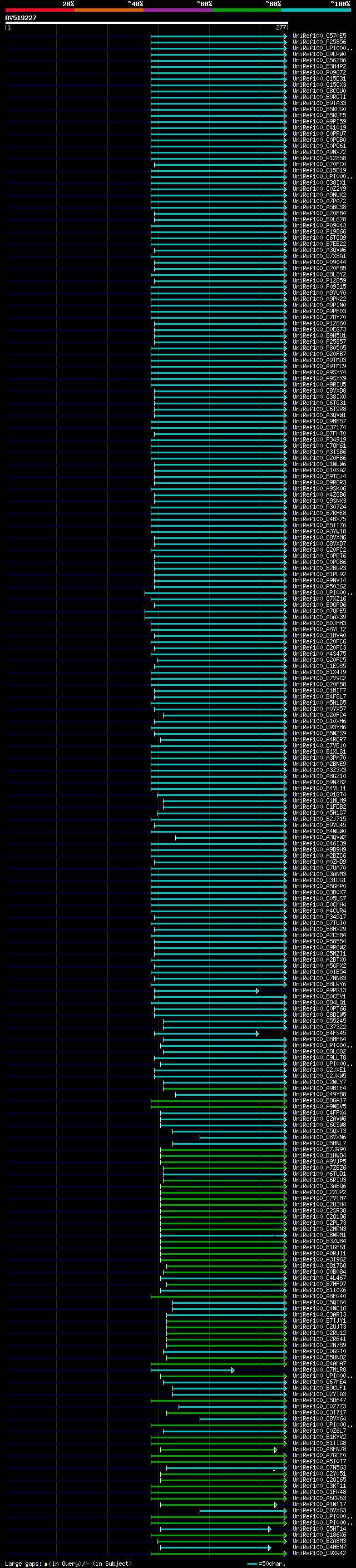Select the UniRef100_Q4HEN7 label
The height and width of the screenshot is (1568, 356).
319,1547
